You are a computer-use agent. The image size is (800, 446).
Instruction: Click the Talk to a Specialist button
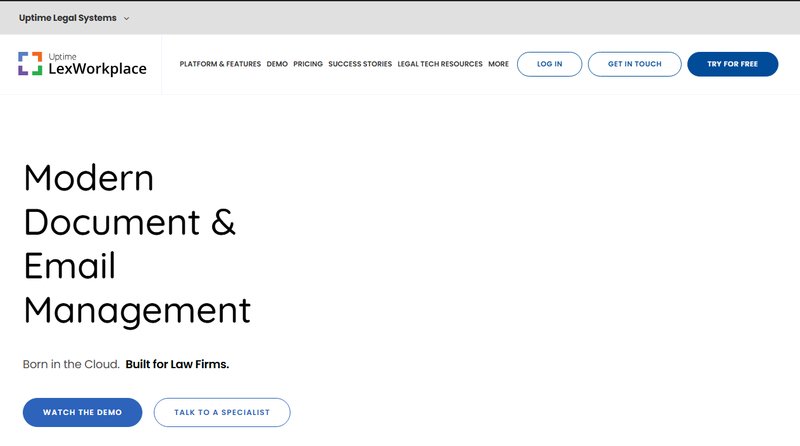click(x=222, y=412)
